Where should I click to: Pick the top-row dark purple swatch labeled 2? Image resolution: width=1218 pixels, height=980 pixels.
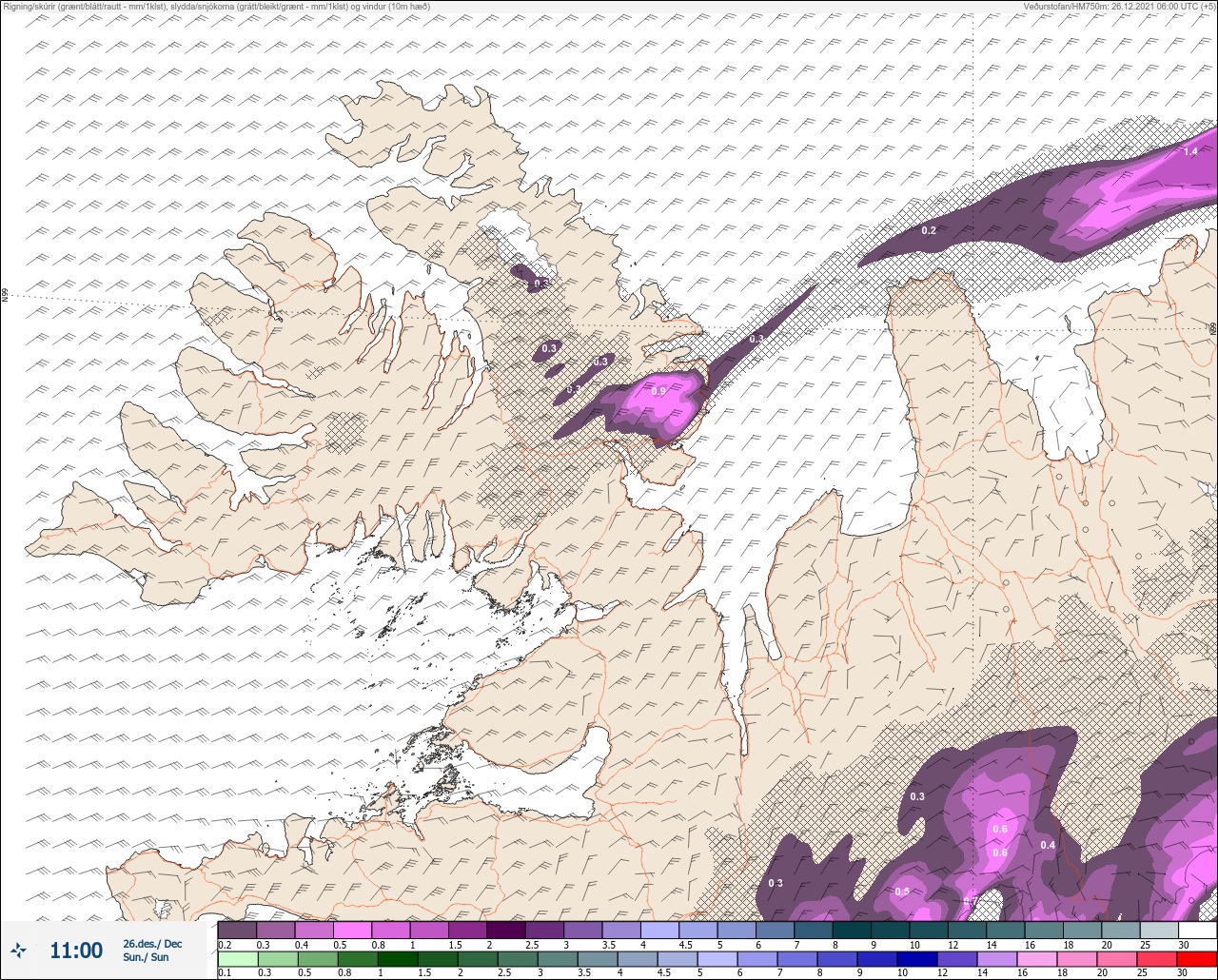coord(506,930)
